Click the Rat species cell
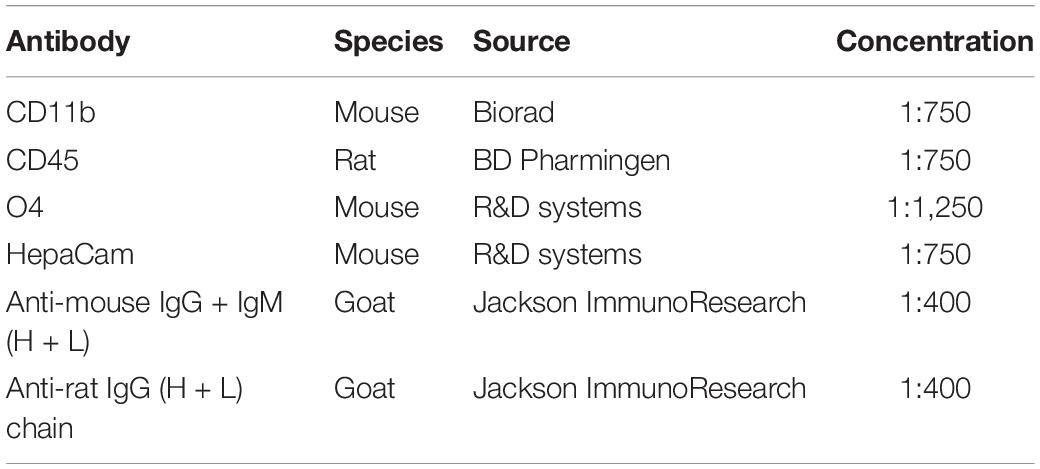 click(x=355, y=160)
